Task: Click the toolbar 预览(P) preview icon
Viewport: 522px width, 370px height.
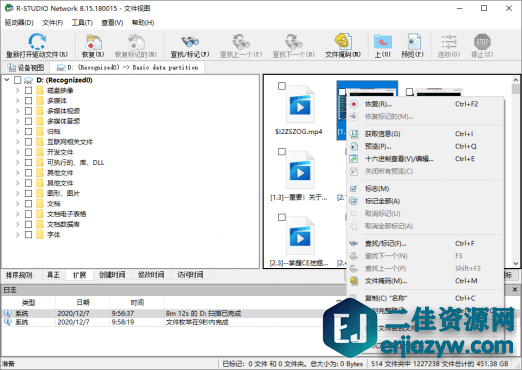Action: pos(413,42)
